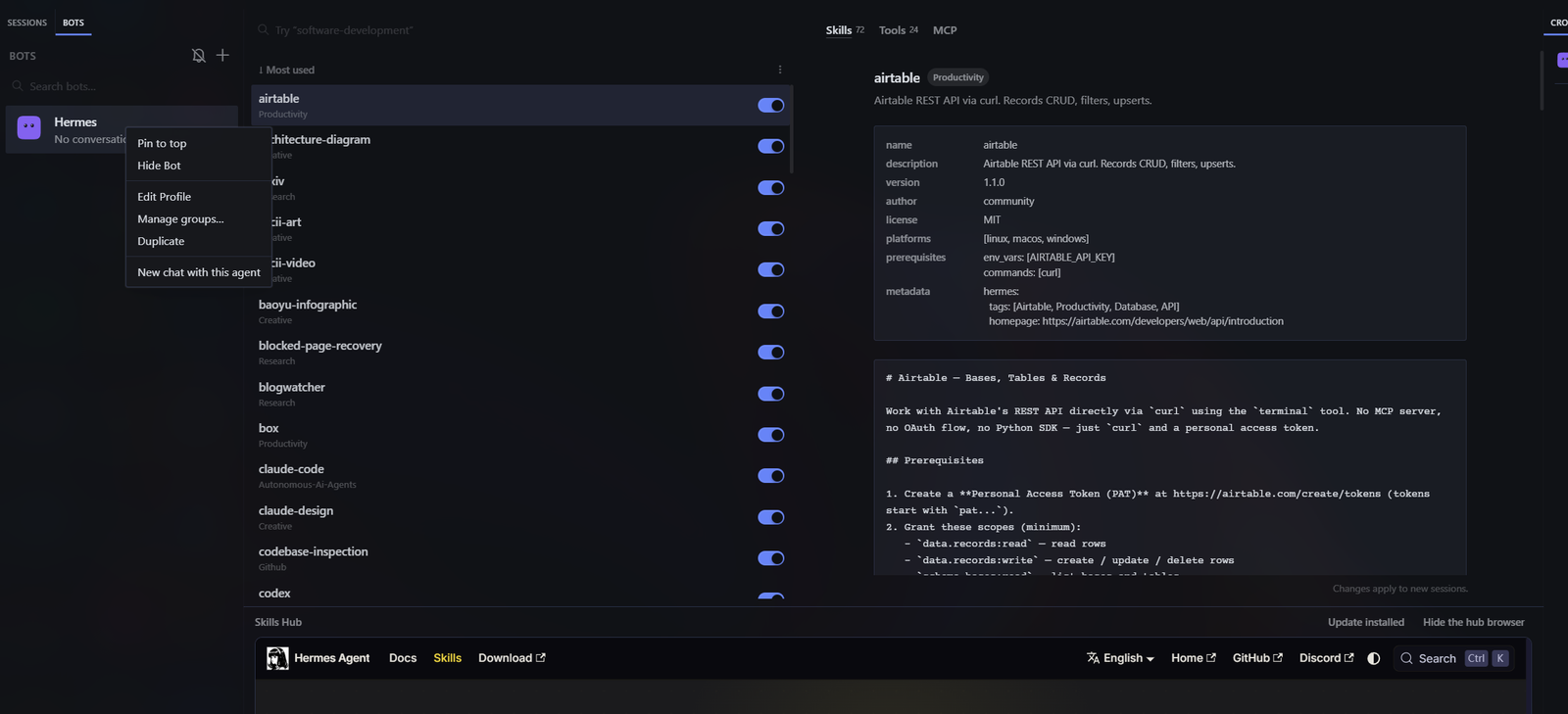
Task: Toggle the claude-design skill switch
Action: coord(771,517)
